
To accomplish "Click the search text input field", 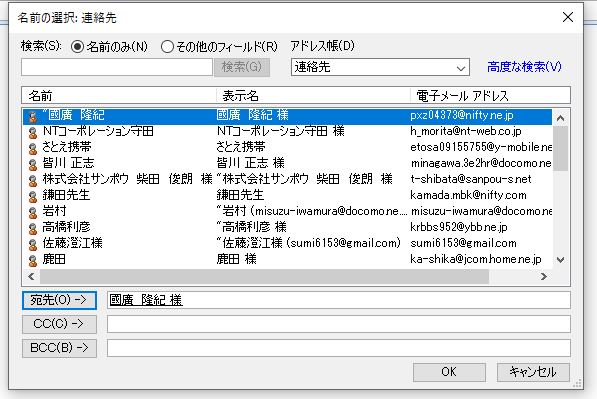I will click(x=117, y=67).
